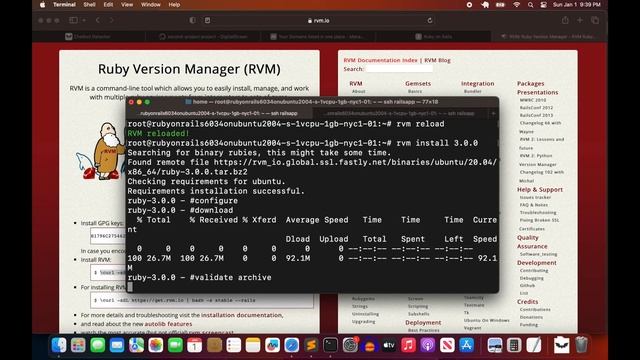Open the RVM Blog link
Screen dimensions: 640x360
438,60
